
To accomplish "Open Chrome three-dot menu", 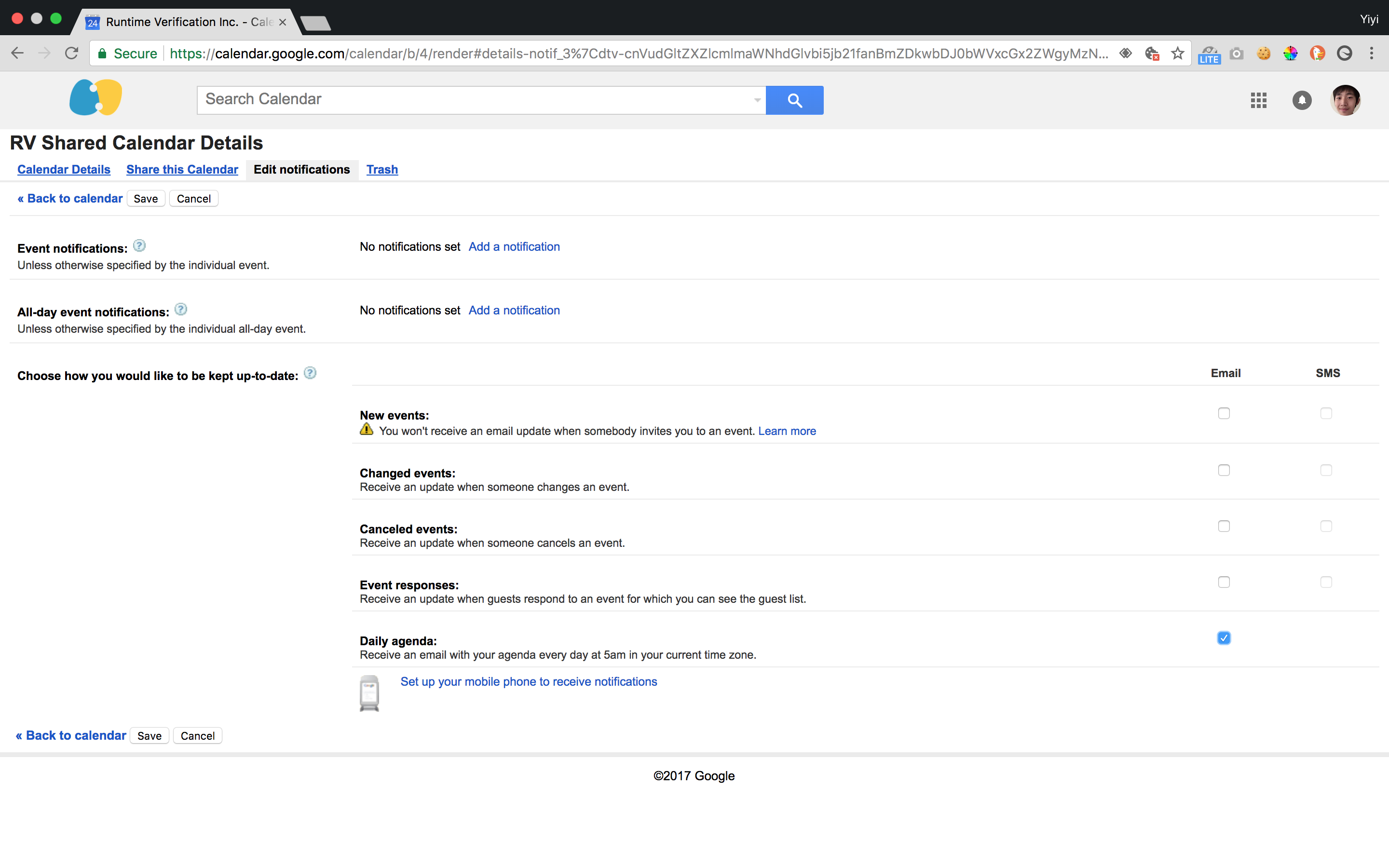I will tap(1371, 54).
